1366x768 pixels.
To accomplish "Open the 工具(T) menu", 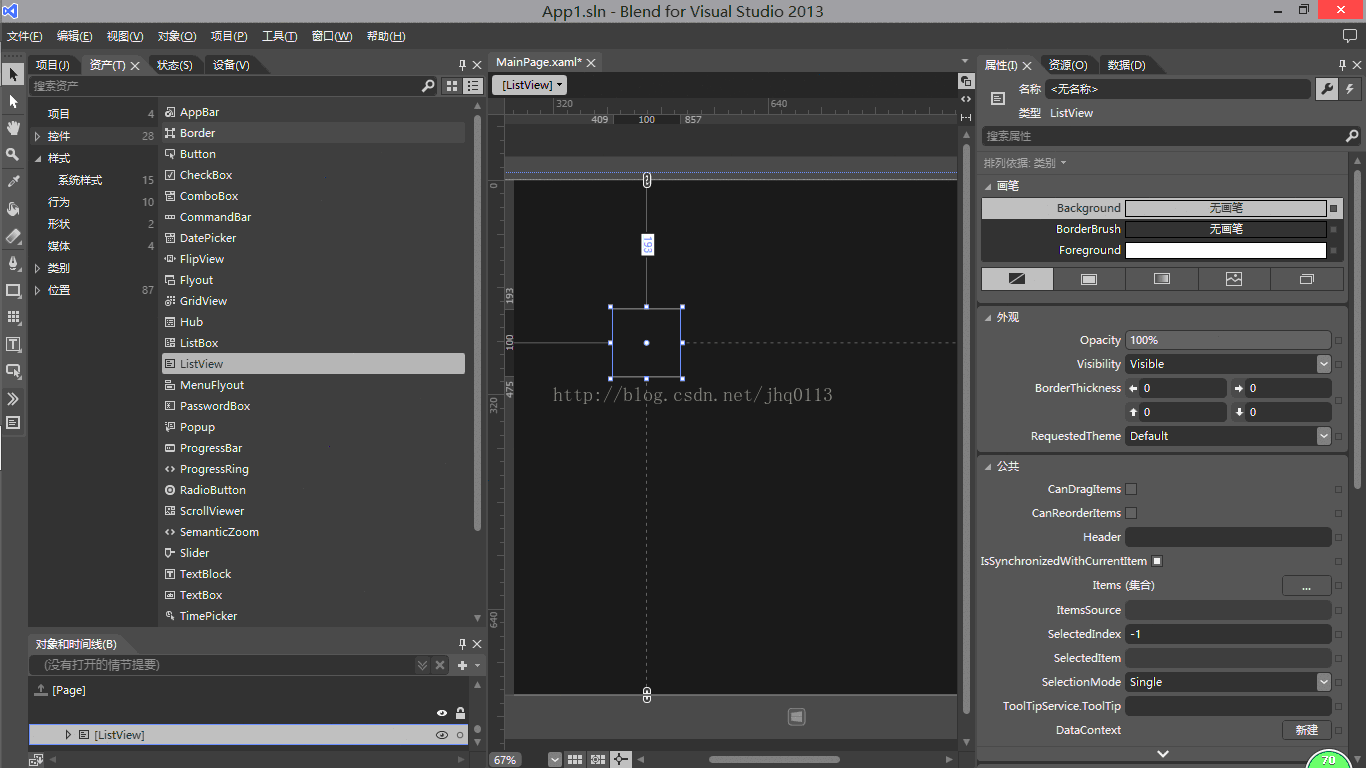I will [x=279, y=36].
